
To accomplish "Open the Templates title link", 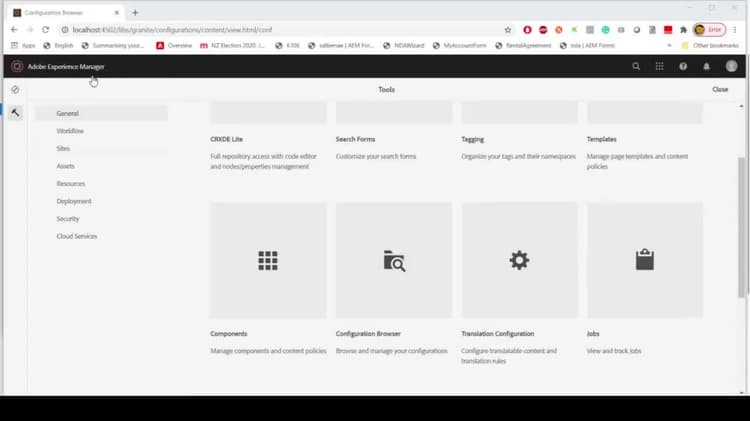I will [x=602, y=139].
